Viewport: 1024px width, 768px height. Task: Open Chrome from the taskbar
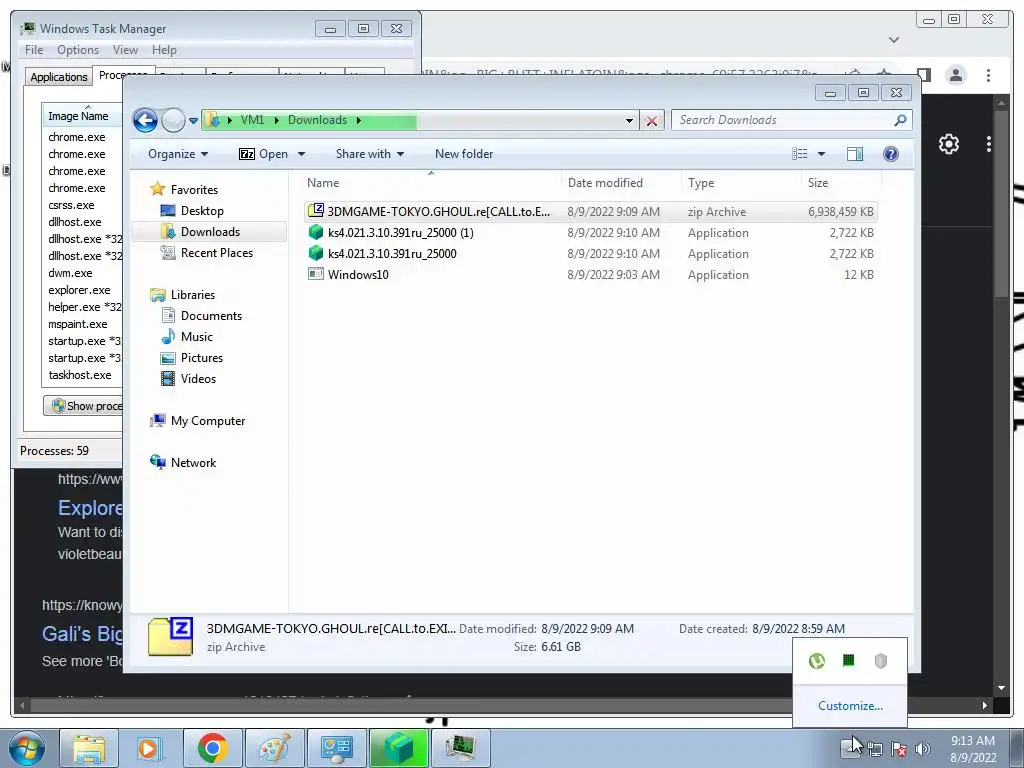click(213, 748)
